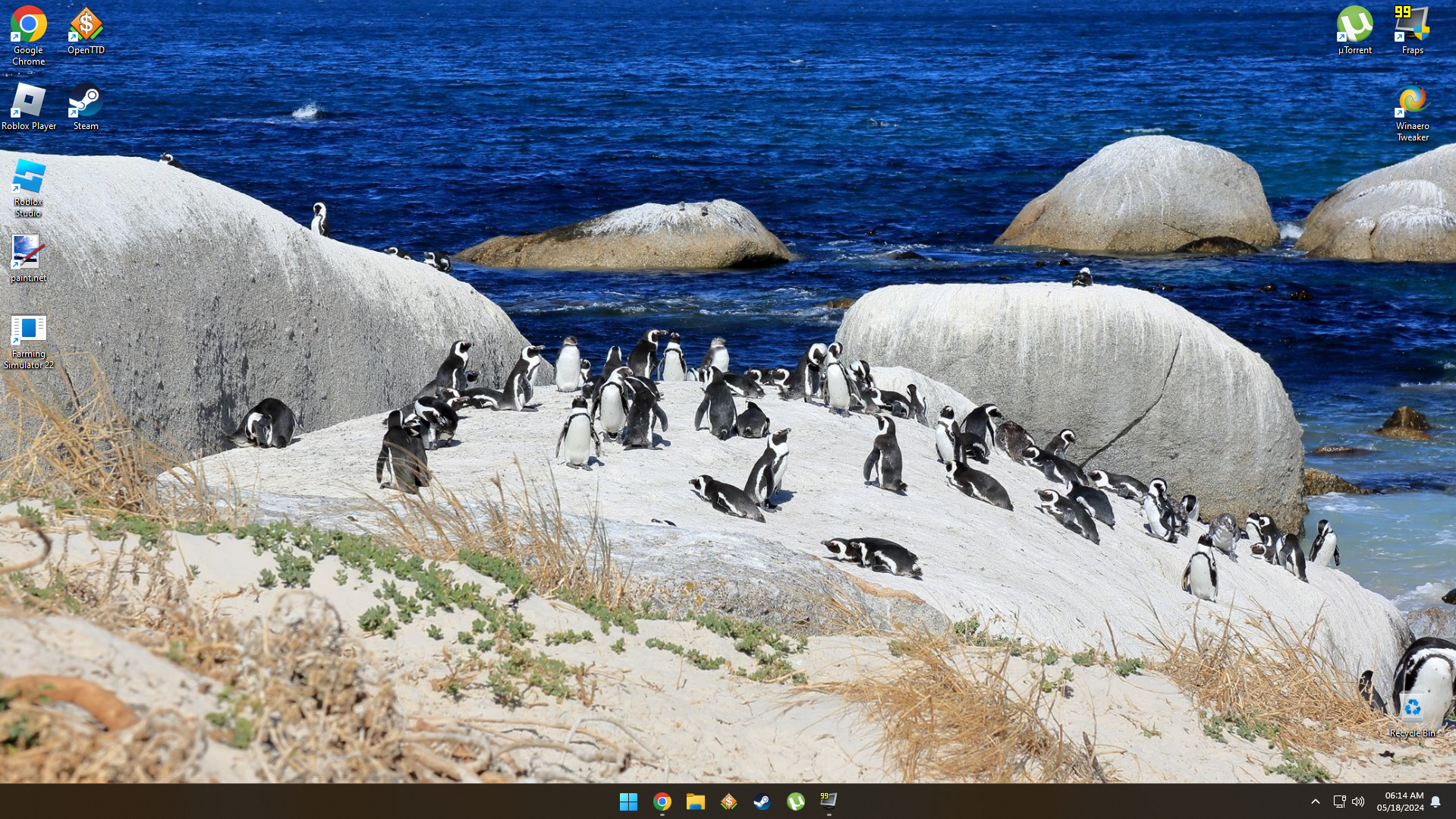
Task: Click the Roblox Player desktop shortcut
Action: pyautogui.click(x=28, y=107)
